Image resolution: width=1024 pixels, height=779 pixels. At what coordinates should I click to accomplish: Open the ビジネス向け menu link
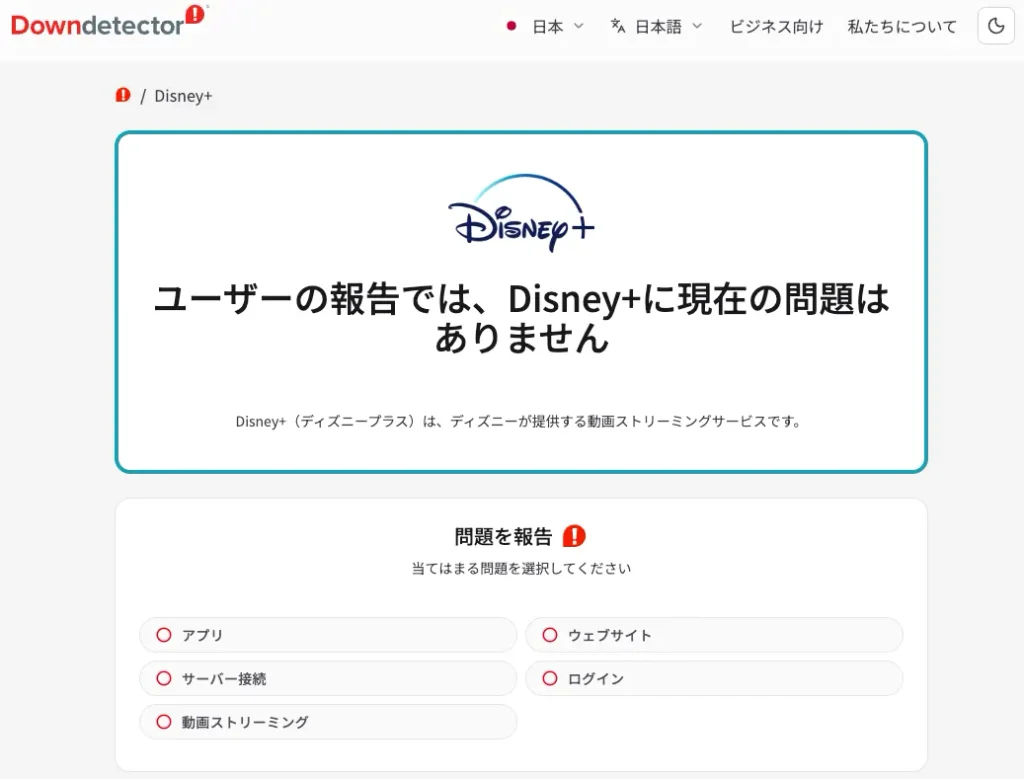click(776, 27)
